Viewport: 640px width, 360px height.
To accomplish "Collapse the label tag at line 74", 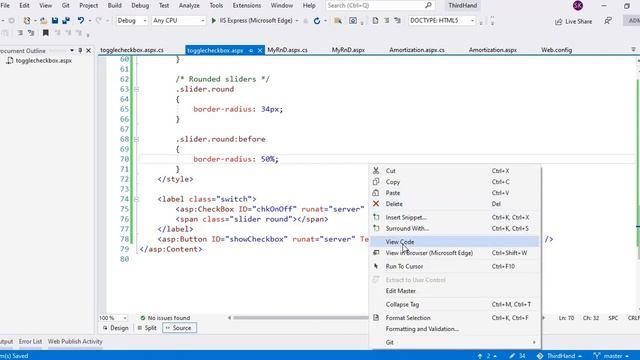I will click(136, 199).
